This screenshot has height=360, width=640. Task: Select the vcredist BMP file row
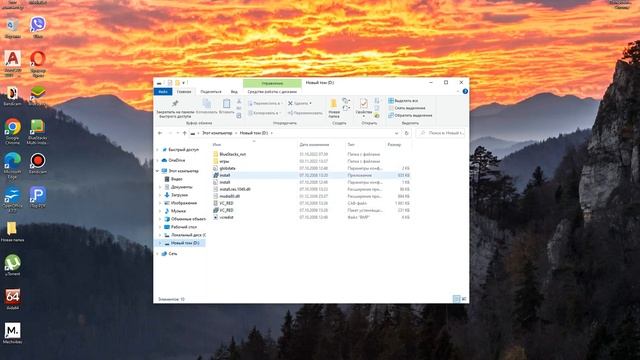click(311, 217)
